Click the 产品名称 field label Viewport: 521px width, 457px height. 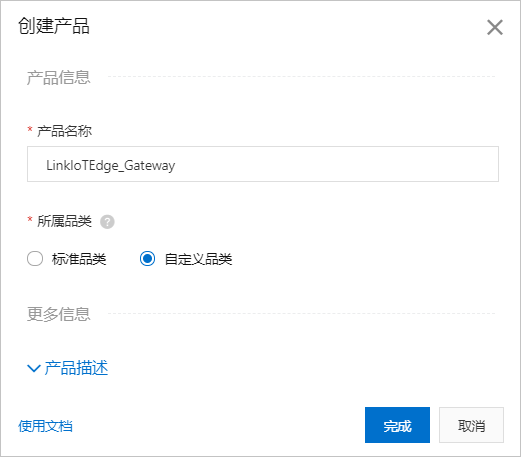tap(64, 131)
